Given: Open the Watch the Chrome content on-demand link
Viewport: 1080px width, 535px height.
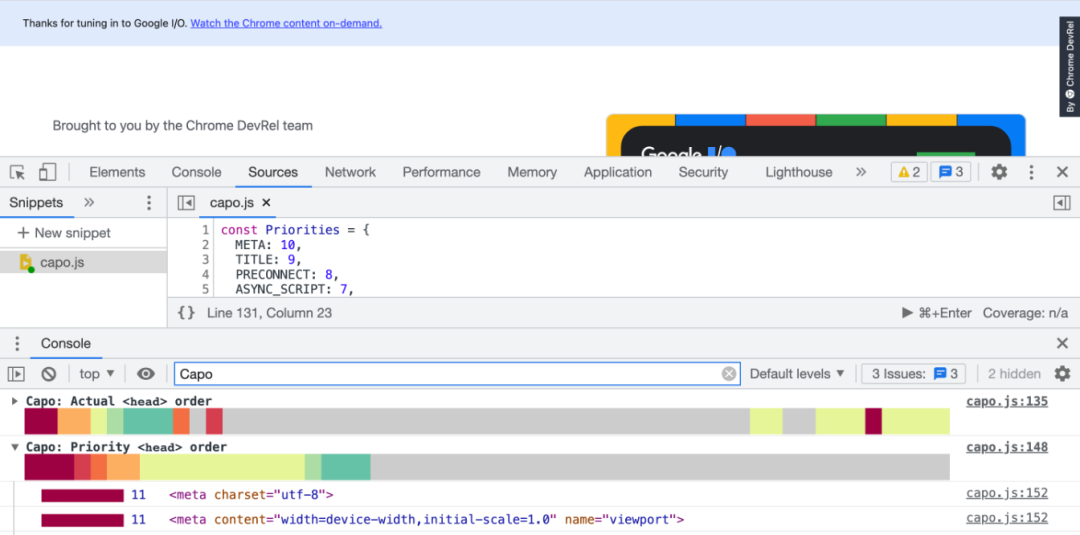Looking at the screenshot, I should 286,23.
